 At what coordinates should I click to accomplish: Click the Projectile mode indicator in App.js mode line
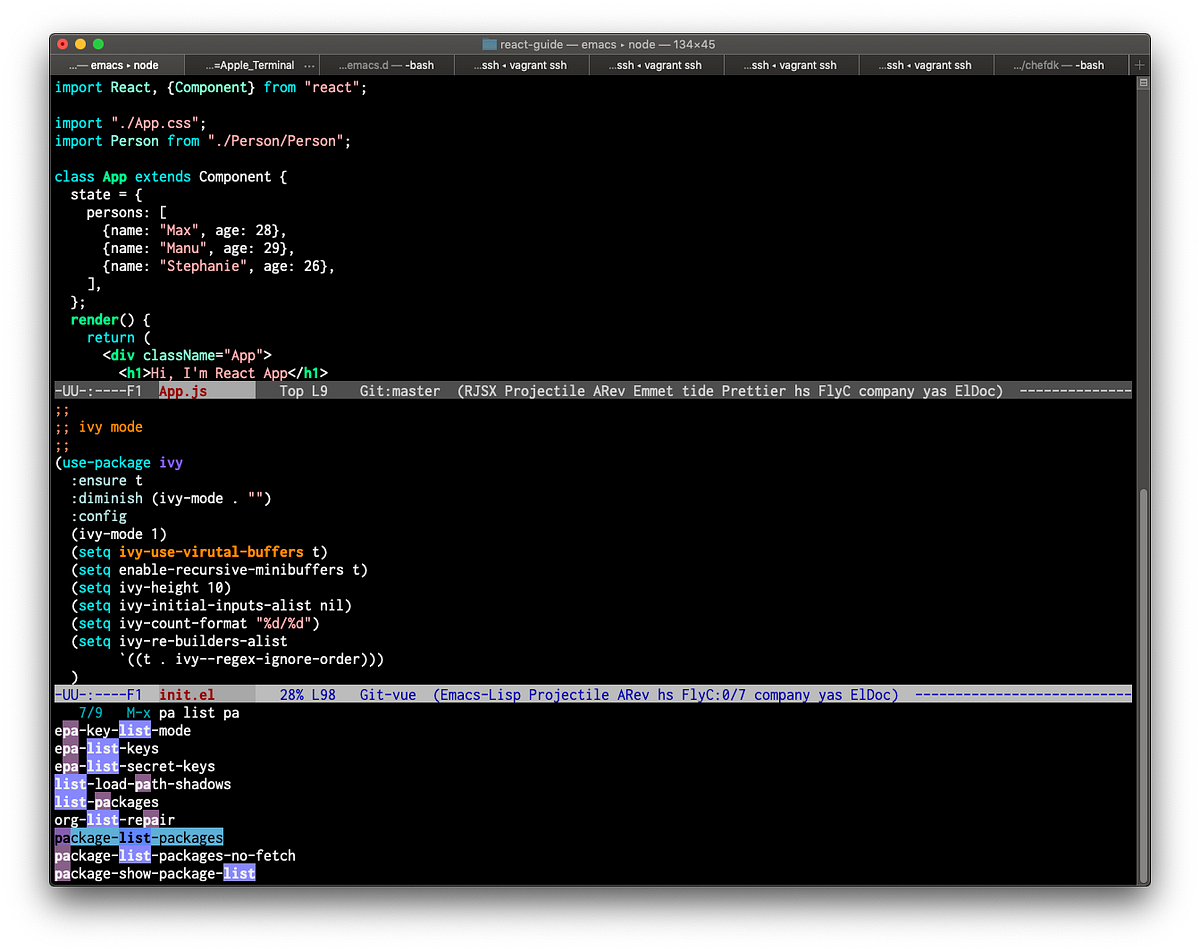pos(544,391)
